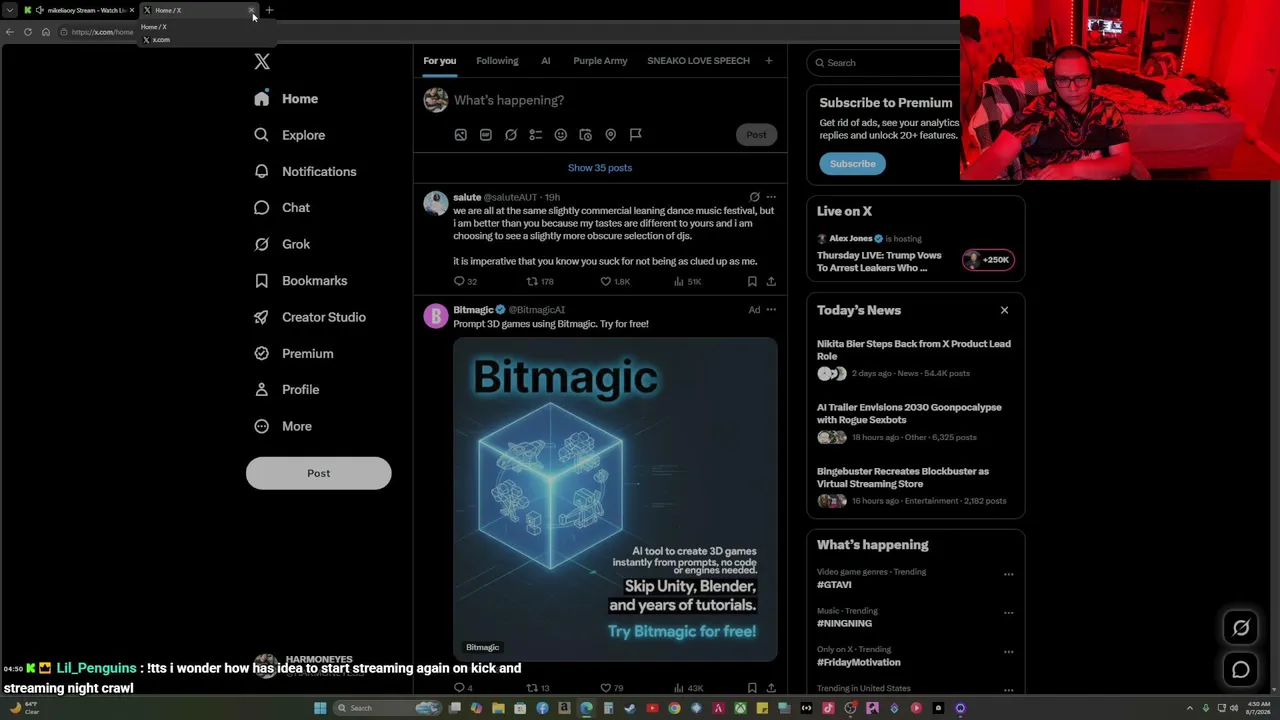
Task: Click Show 35 posts link
Action: coord(600,168)
